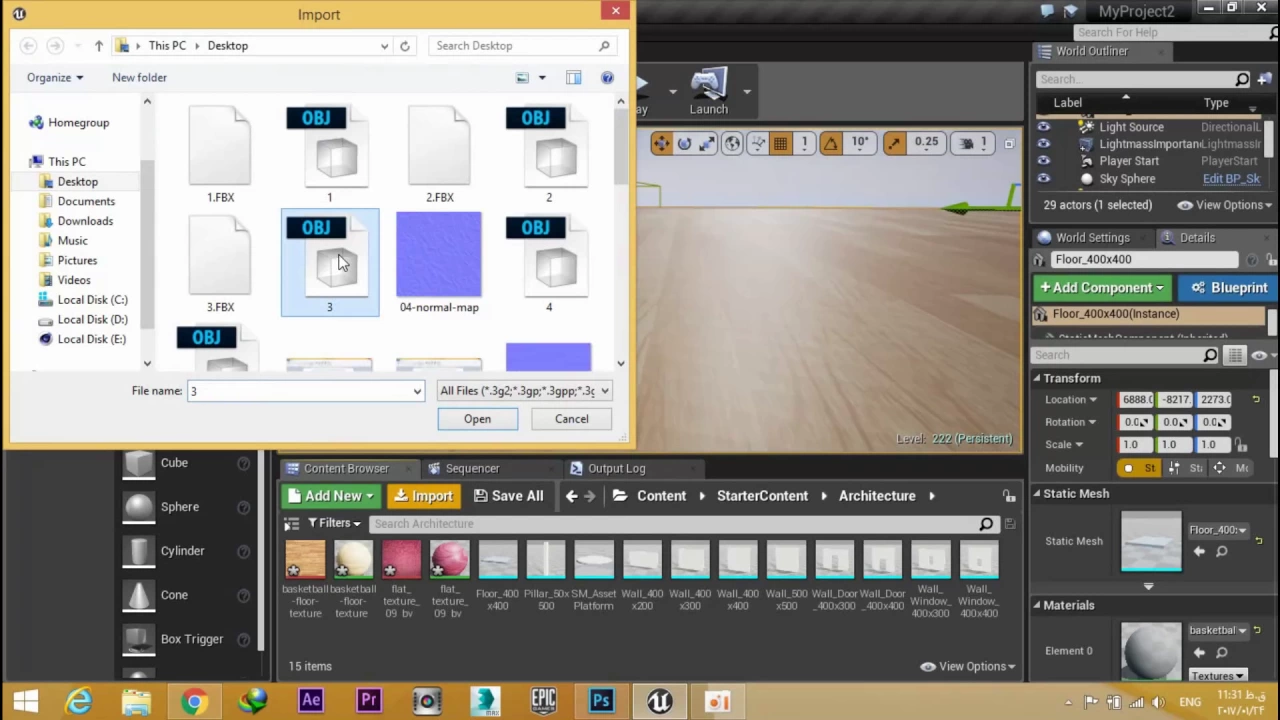Open Photoshop from the taskbar
The image size is (1280, 720).
[x=601, y=701]
